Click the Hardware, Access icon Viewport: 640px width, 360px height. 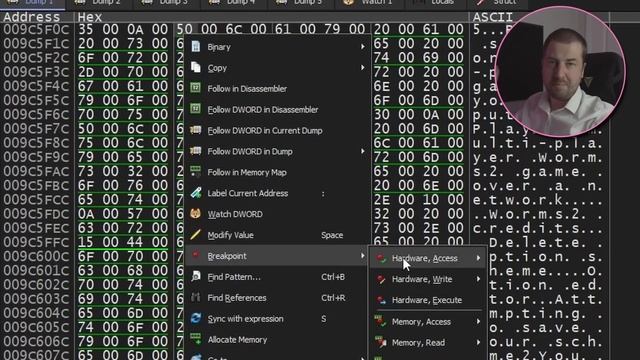click(381, 258)
